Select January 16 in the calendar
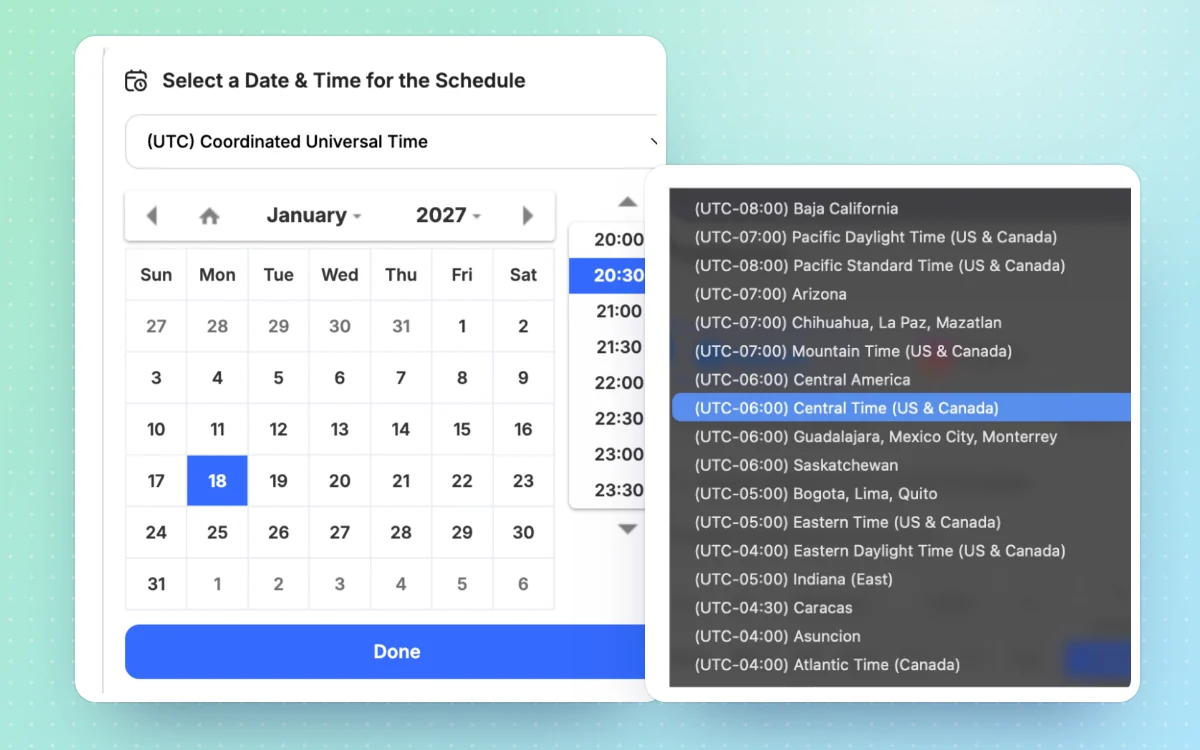This screenshot has width=1200, height=750. [523, 429]
